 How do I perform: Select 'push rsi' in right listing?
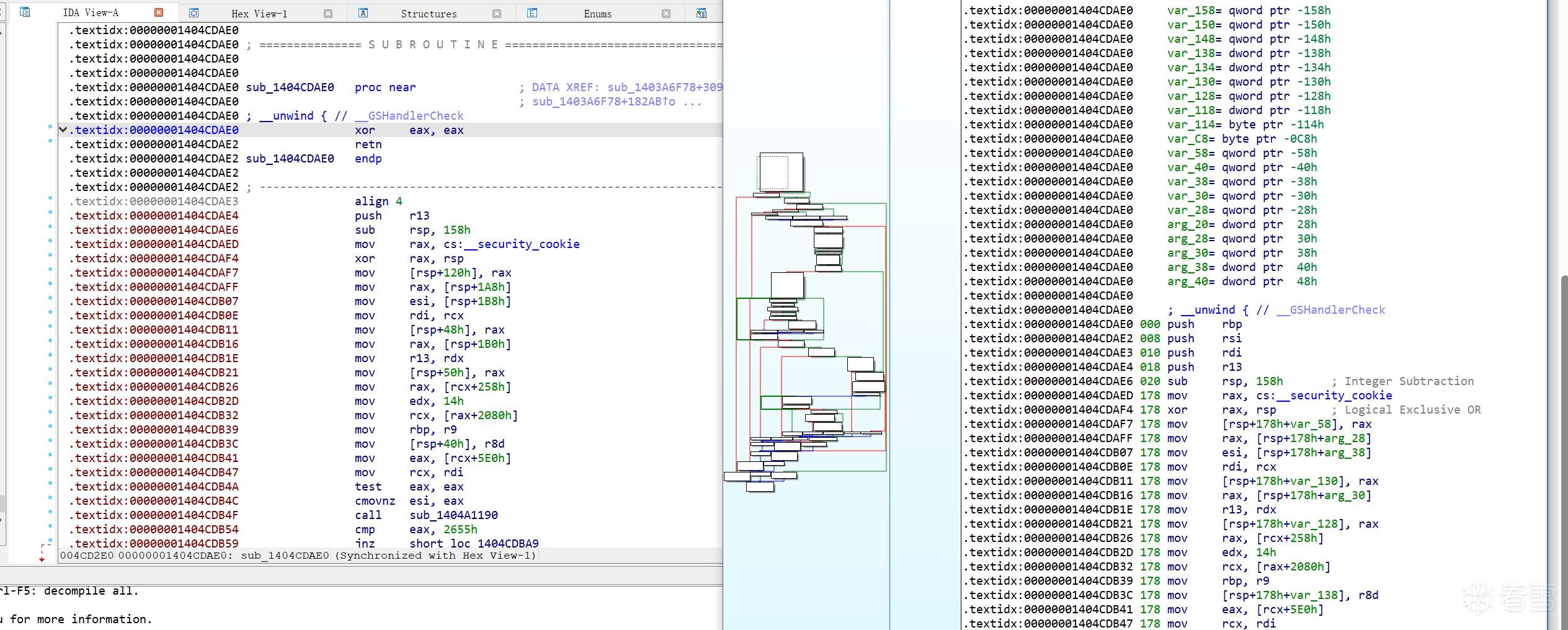click(x=1205, y=339)
